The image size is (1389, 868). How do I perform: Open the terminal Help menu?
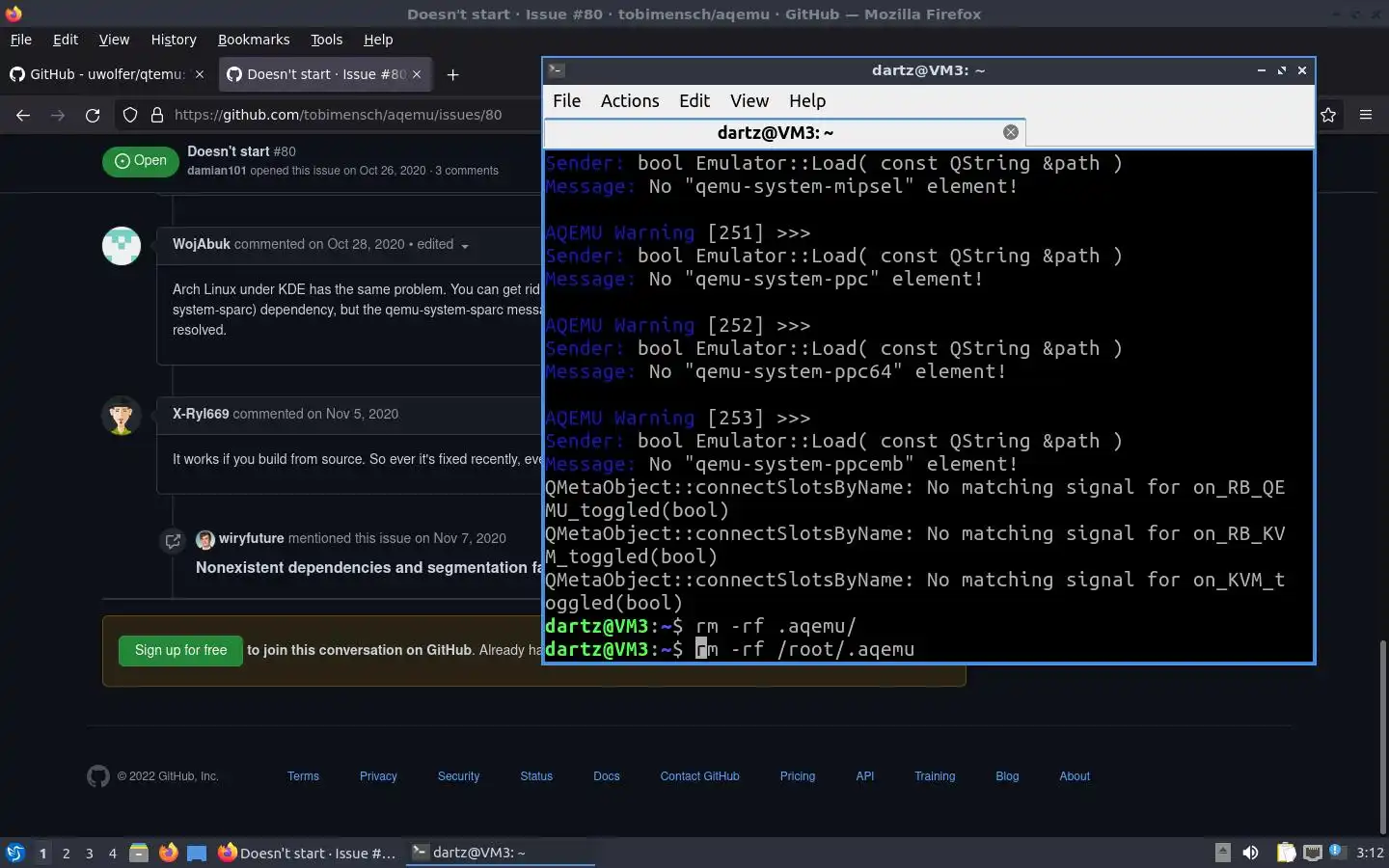(x=807, y=101)
